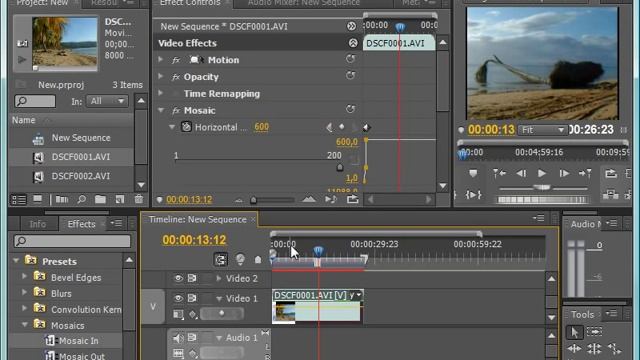The width and height of the screenshot is (640, 360).
Task: Expand the Blurs presets folder
Action: (x=24, y=292)
